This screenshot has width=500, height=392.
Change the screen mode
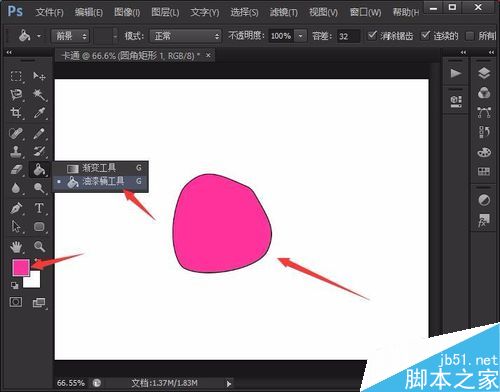coord(39,303)
